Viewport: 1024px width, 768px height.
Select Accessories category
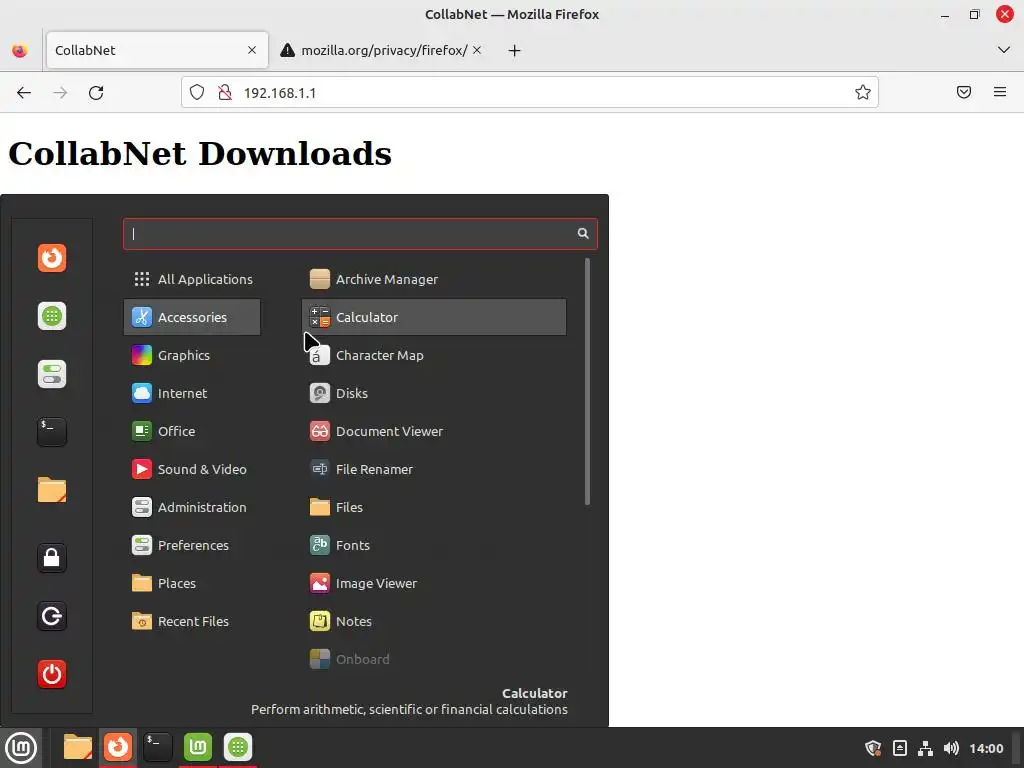coord(192,317)
